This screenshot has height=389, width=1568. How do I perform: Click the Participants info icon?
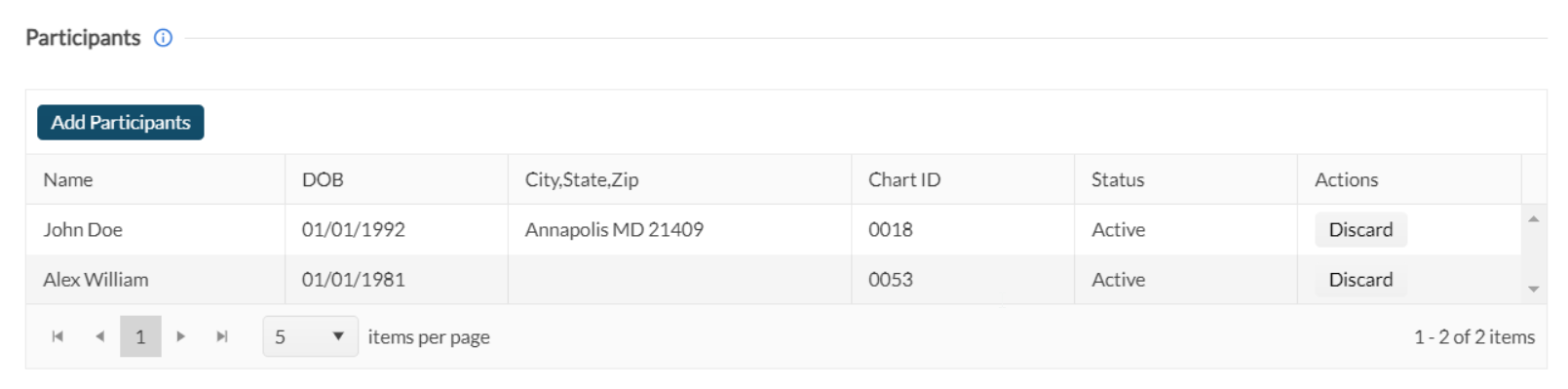pyautogui.click(x=164, y=38)
